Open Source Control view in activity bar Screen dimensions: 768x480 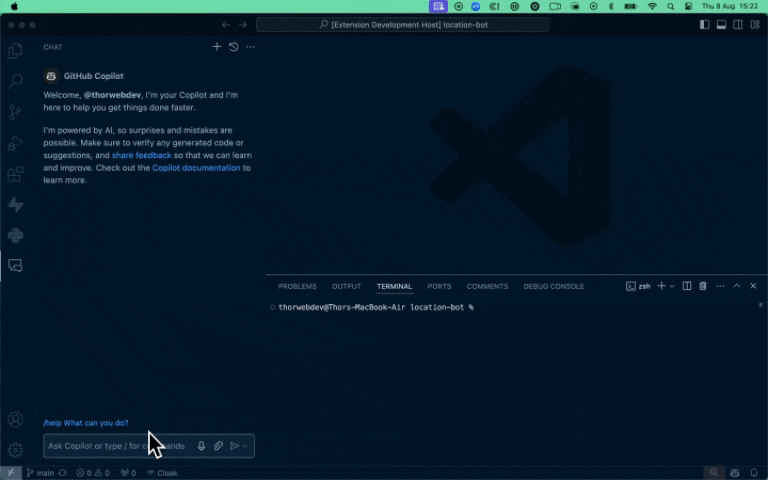coord(15,112)
